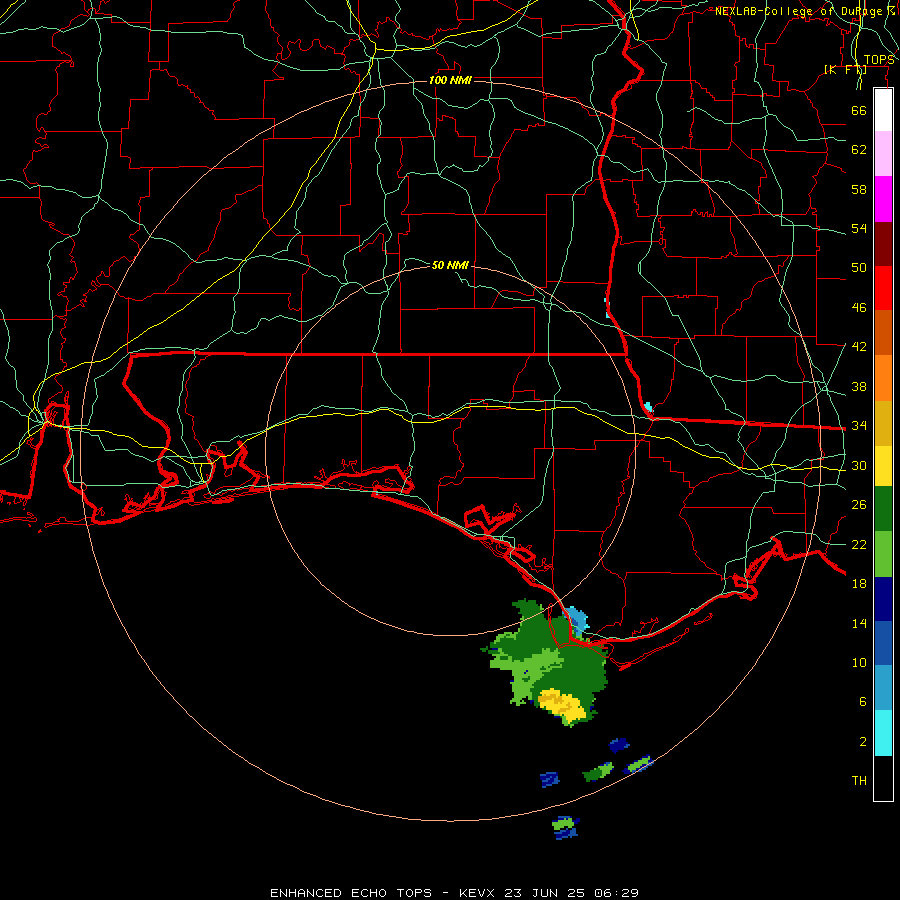Click the "KEVX" radar site identifier
Screen dimensions: 900x900
476,893
